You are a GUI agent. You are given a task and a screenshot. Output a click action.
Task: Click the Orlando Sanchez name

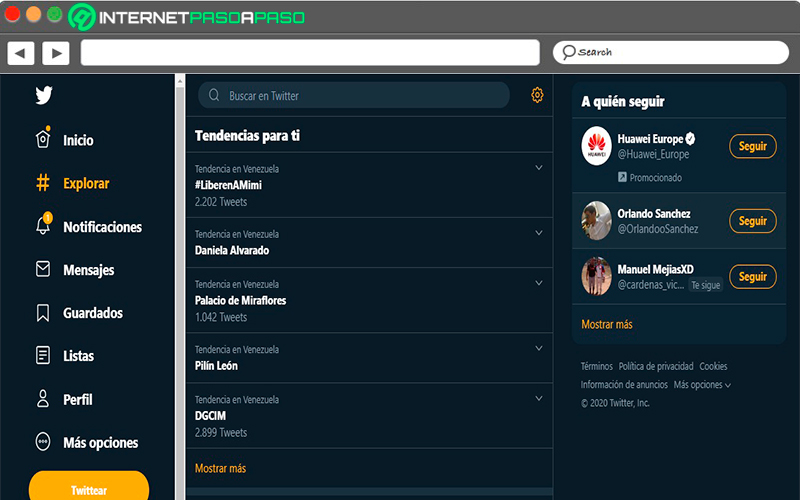click(x=654, y=213)
